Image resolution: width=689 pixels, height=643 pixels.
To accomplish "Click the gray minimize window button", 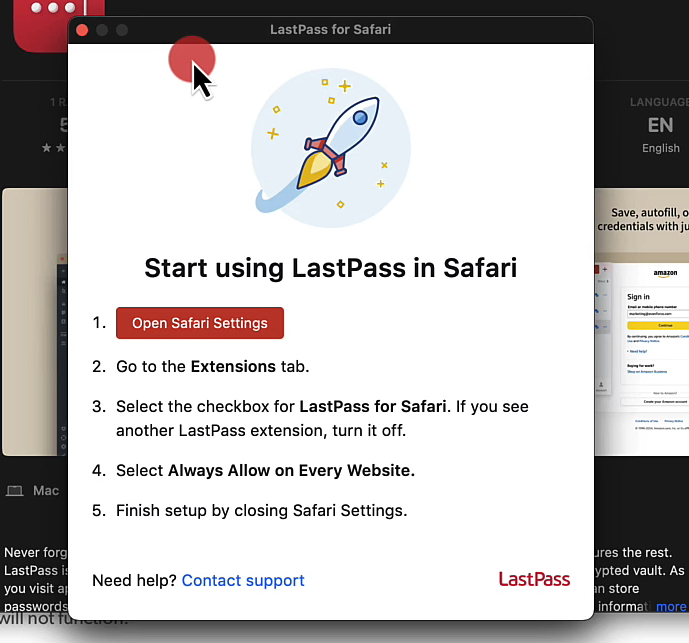I will tap(102, 30).
